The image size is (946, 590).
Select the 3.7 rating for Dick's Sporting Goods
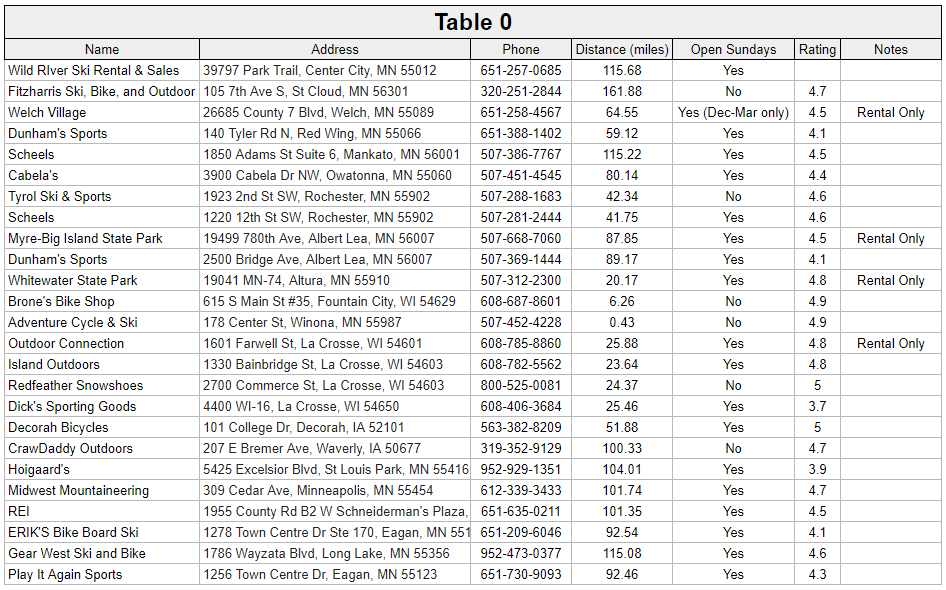click(817, 406)
